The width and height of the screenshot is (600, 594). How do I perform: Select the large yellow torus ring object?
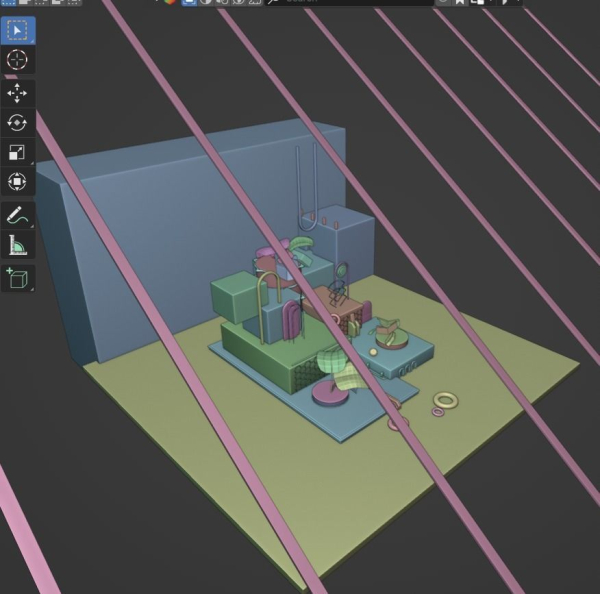pyautogui.click(x=445, y=401)
